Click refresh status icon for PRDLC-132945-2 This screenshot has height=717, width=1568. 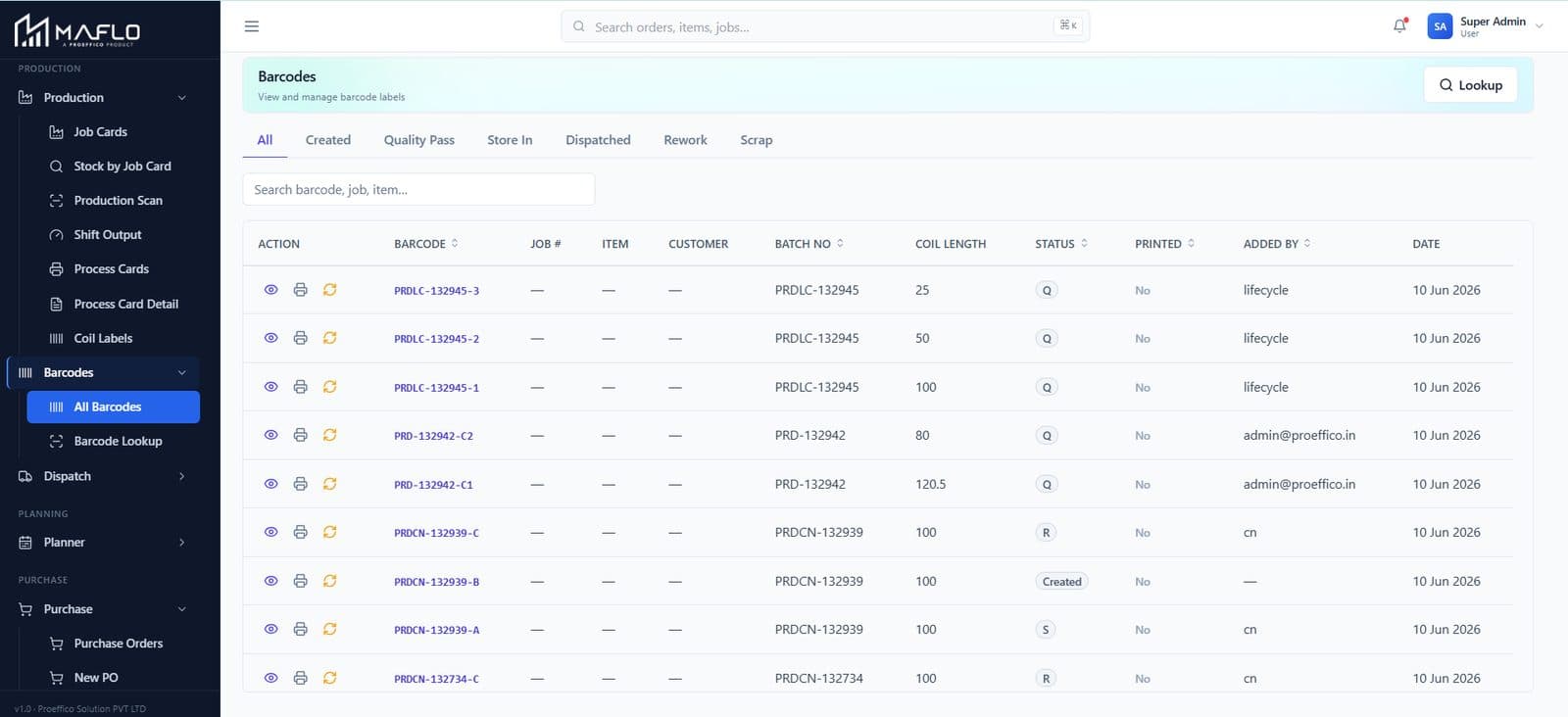pyautogui.click(x=330, y=338)
